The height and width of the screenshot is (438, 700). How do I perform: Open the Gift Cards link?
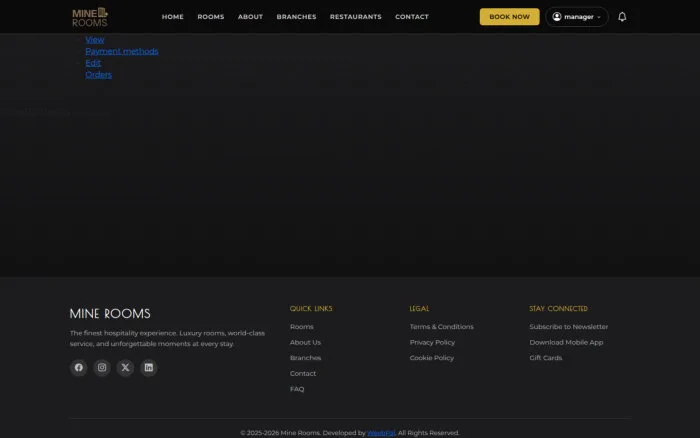point(546,358)
